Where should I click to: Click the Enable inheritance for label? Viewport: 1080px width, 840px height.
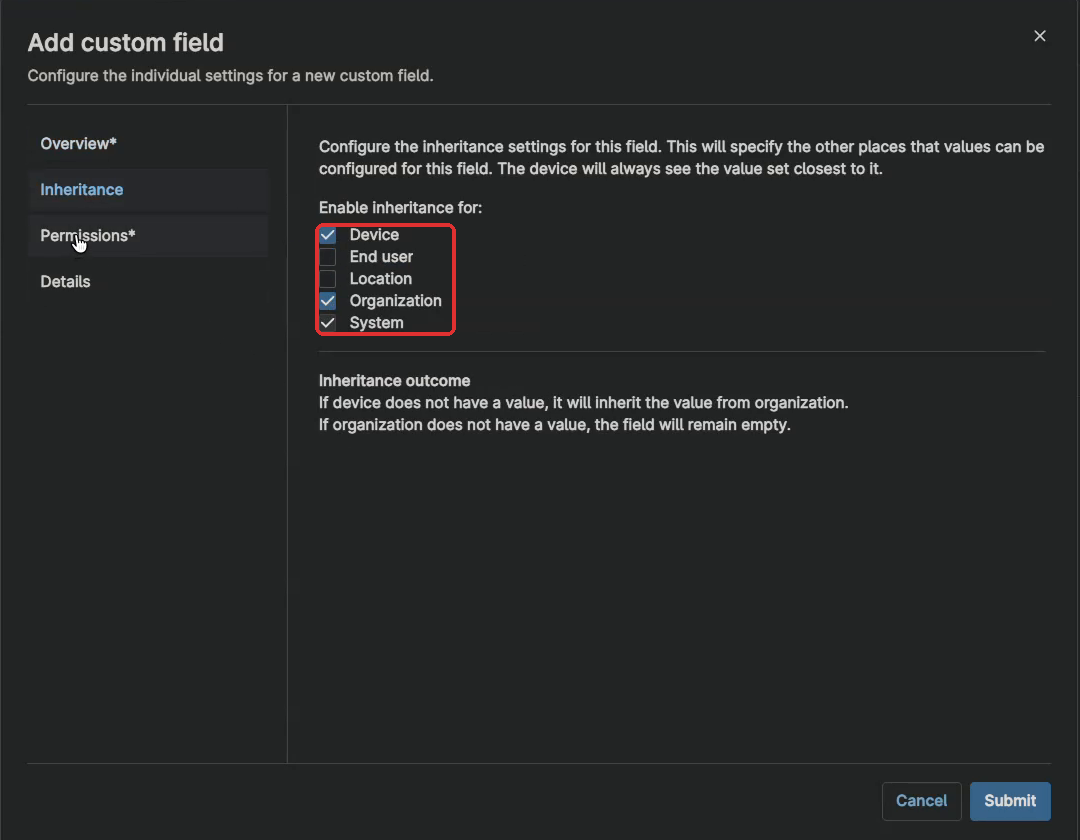coord(400,207)
